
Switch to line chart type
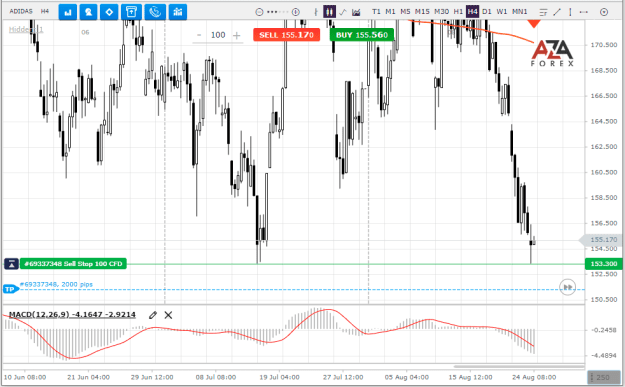(x=343, y=12)
